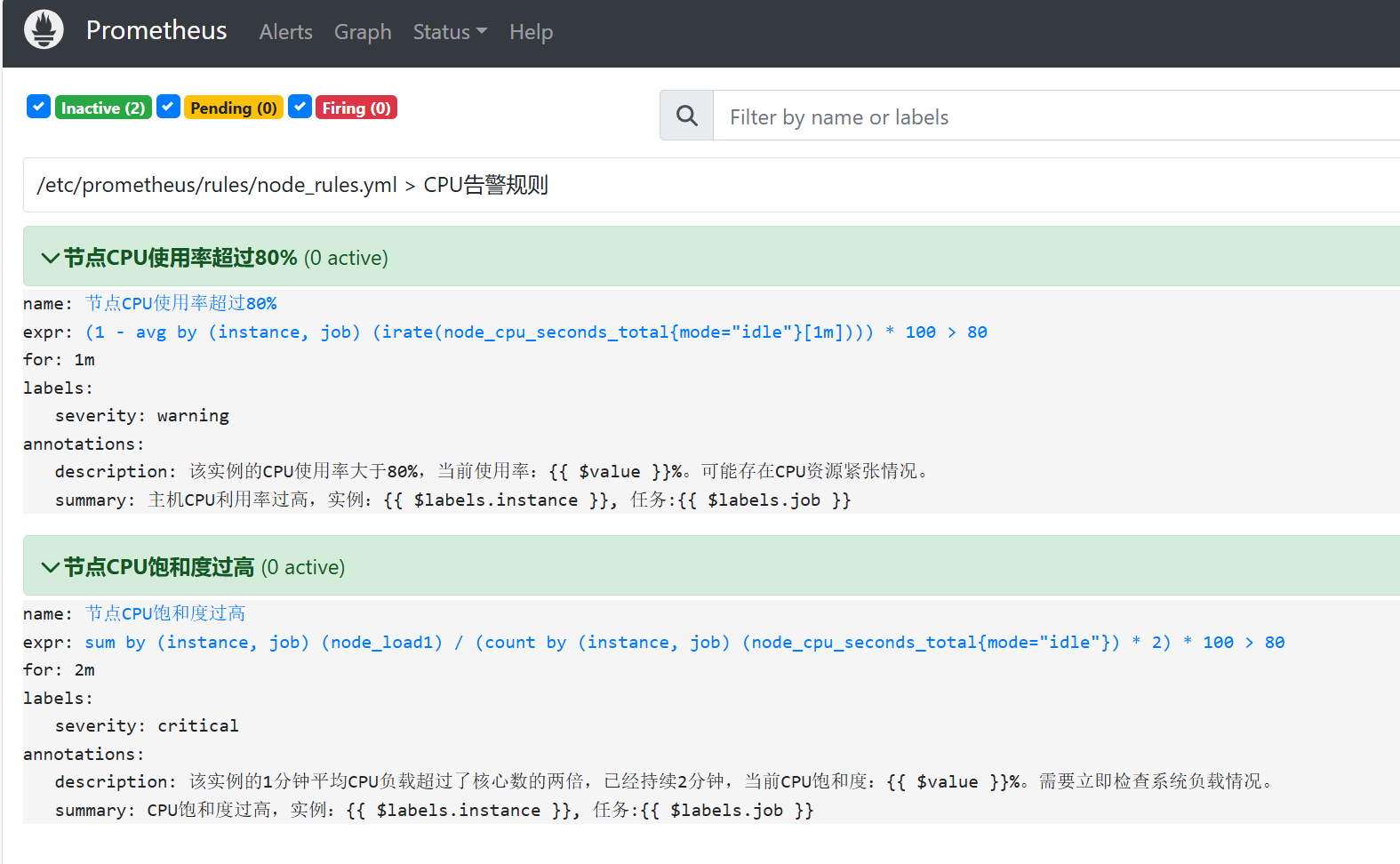
Task: Click the green Inactive (2) badge
Action: 103,108
